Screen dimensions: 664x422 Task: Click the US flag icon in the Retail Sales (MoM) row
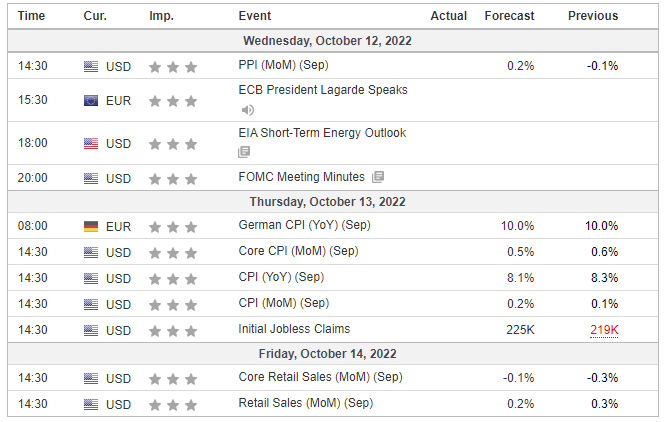[91, 405]
